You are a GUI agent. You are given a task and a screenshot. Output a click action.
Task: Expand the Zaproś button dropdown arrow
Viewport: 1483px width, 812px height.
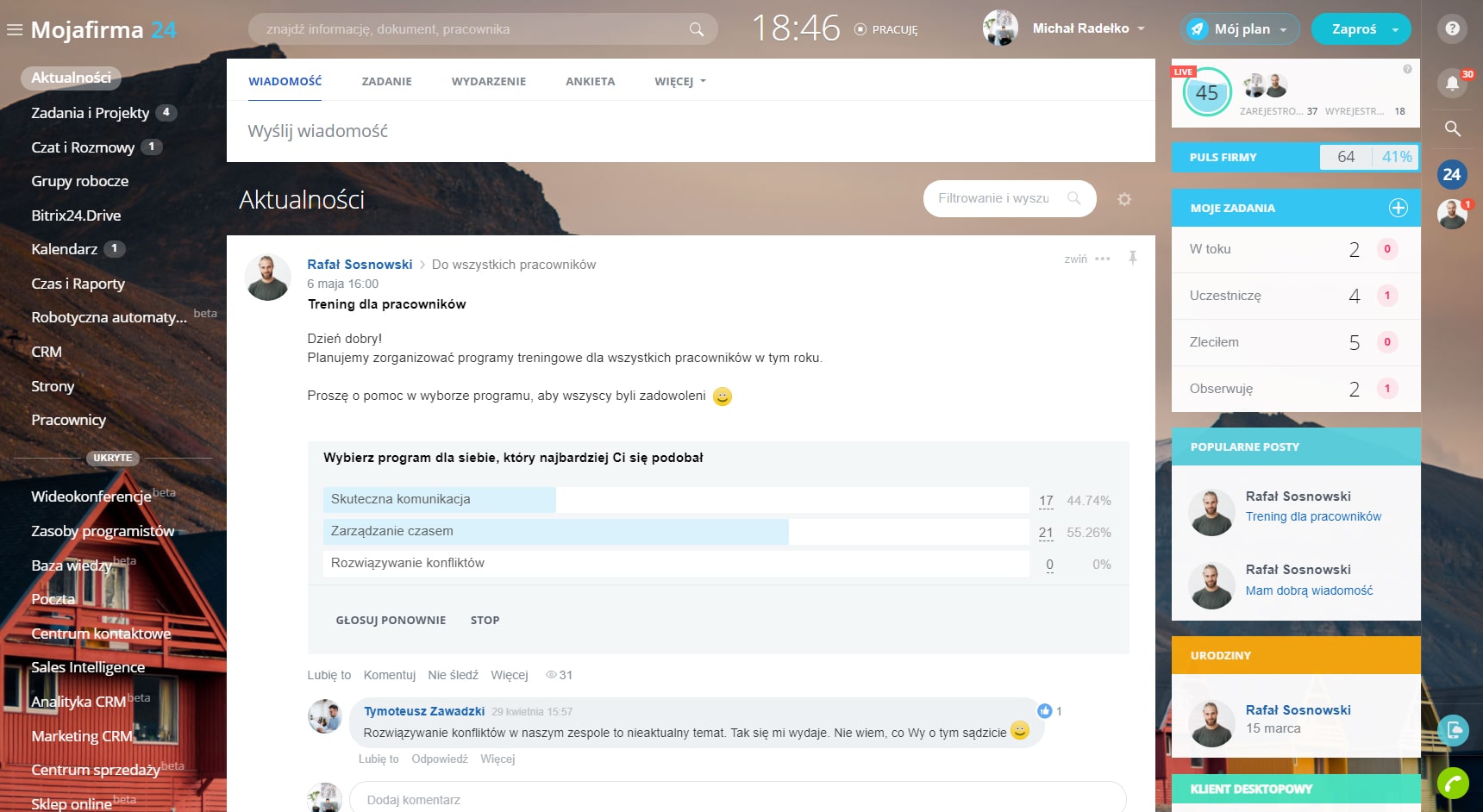(x=1395, y=29)
